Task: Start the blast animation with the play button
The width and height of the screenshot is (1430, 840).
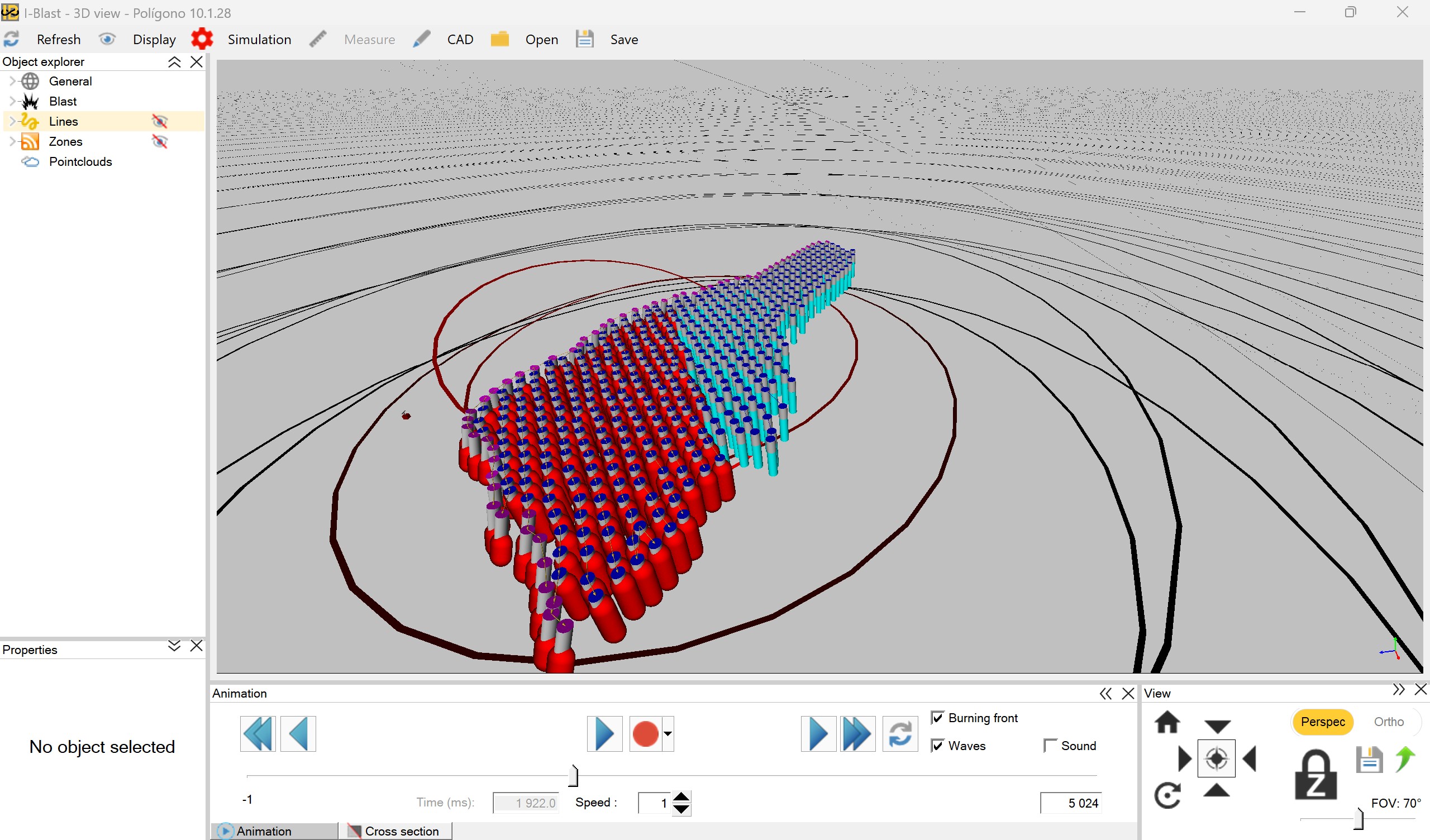Action: pyautogui.click(x=604, y=733)
